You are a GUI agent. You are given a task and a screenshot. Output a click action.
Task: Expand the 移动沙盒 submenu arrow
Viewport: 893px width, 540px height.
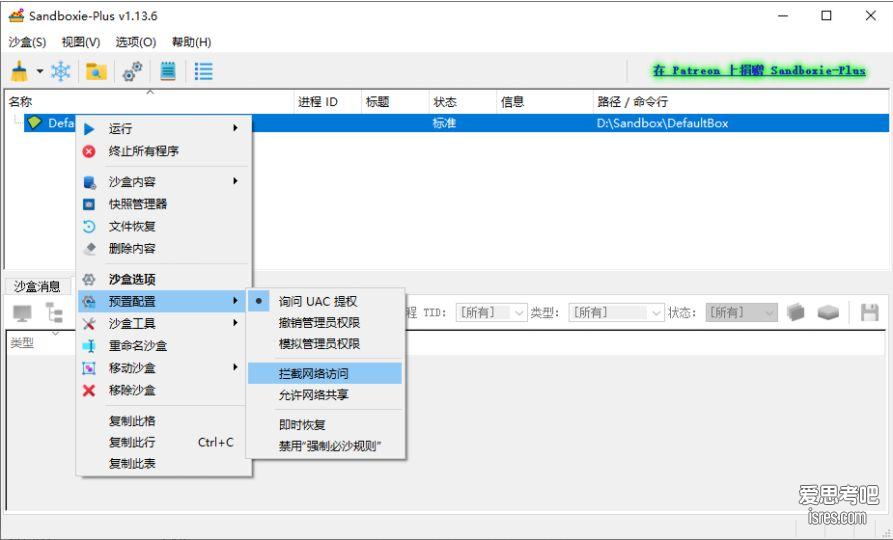pyautogui.click(x=235, y=367)
